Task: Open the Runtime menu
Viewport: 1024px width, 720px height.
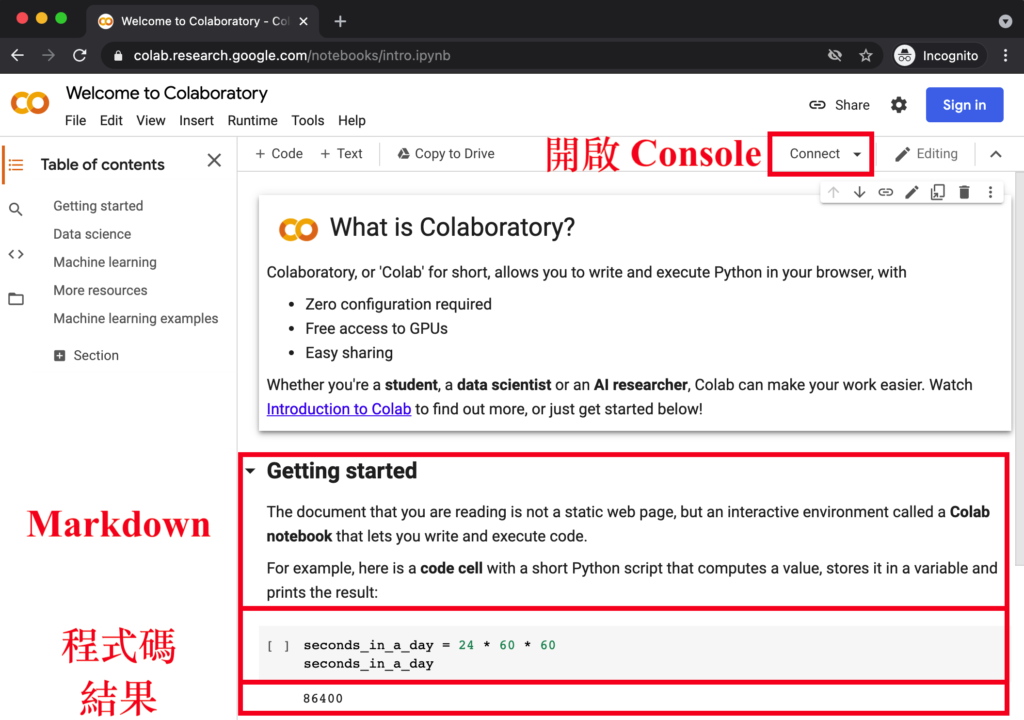Action: coord(252,120)
